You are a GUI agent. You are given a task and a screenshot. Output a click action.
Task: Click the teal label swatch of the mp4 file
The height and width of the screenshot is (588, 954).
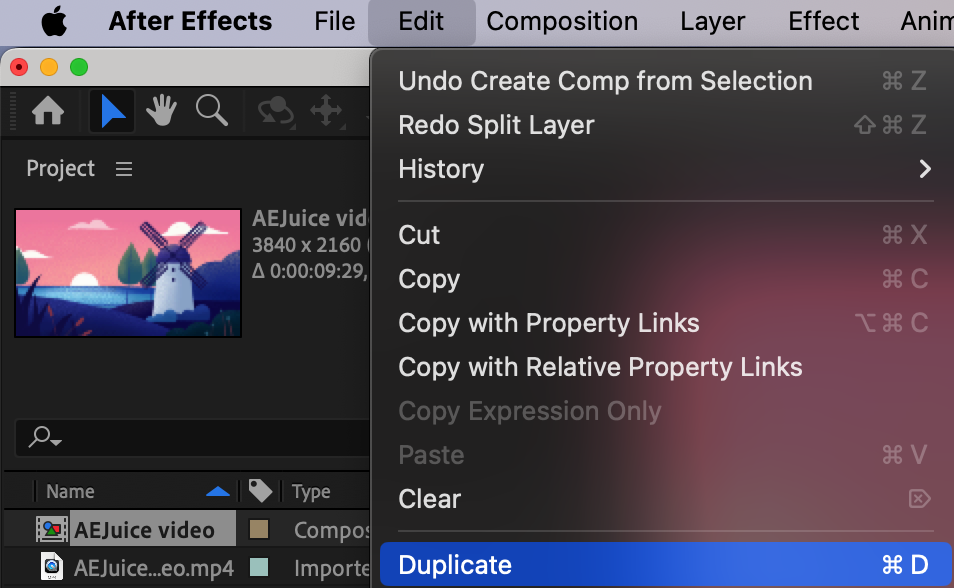[x=259, y=568]
